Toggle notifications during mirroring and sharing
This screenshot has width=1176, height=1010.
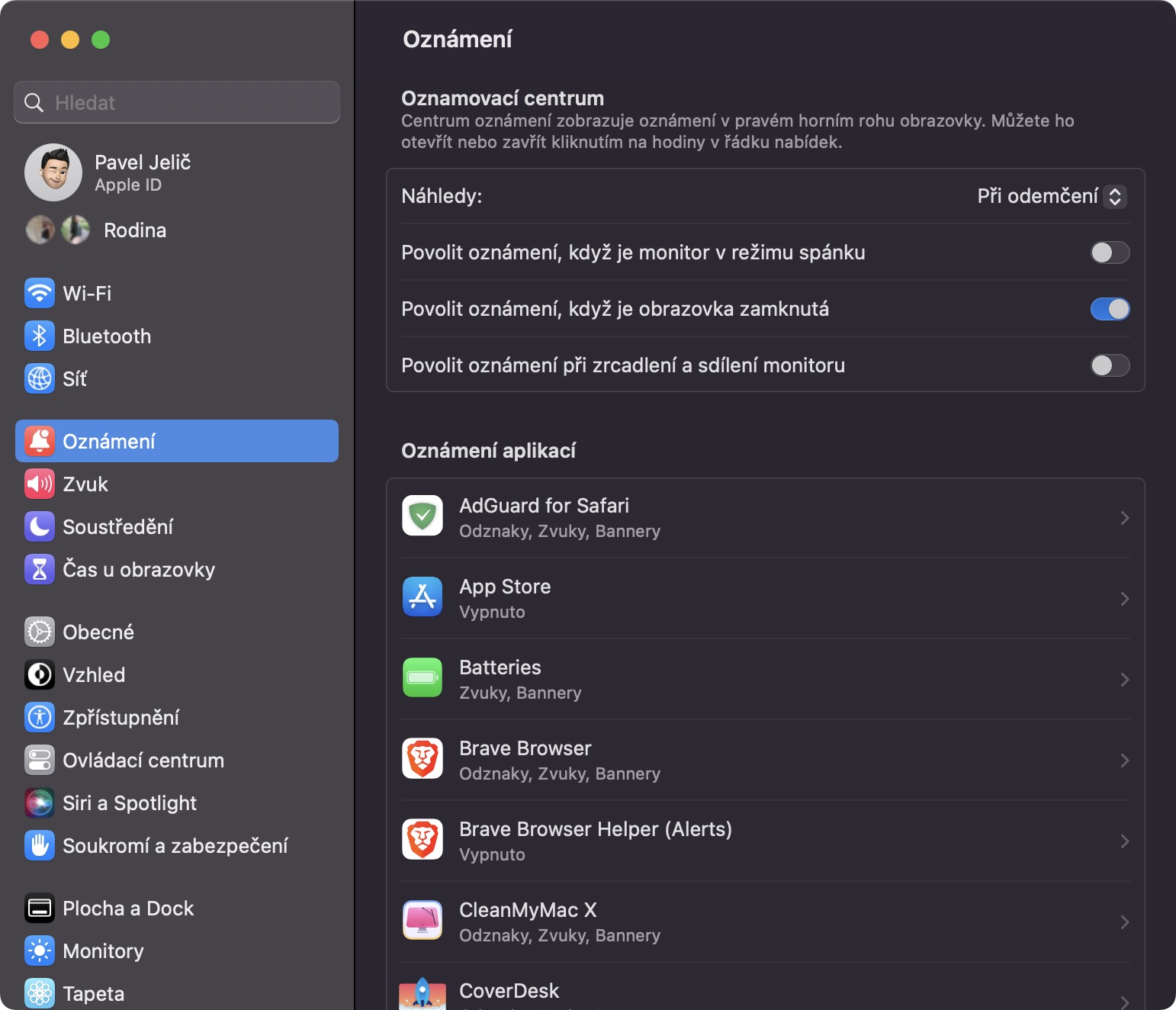click(x=1110, y=365)
